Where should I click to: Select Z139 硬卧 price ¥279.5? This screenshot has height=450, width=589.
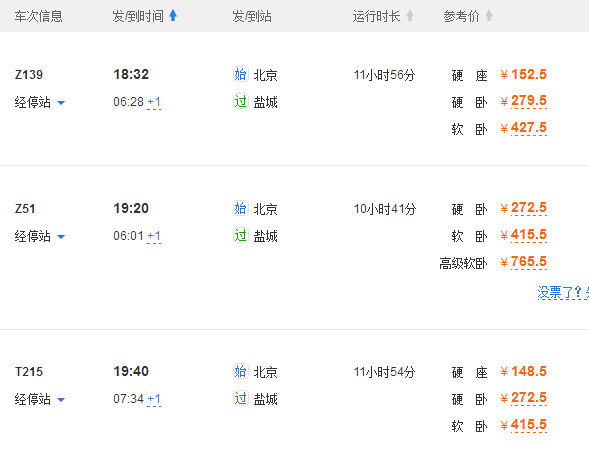click(524, 101)
